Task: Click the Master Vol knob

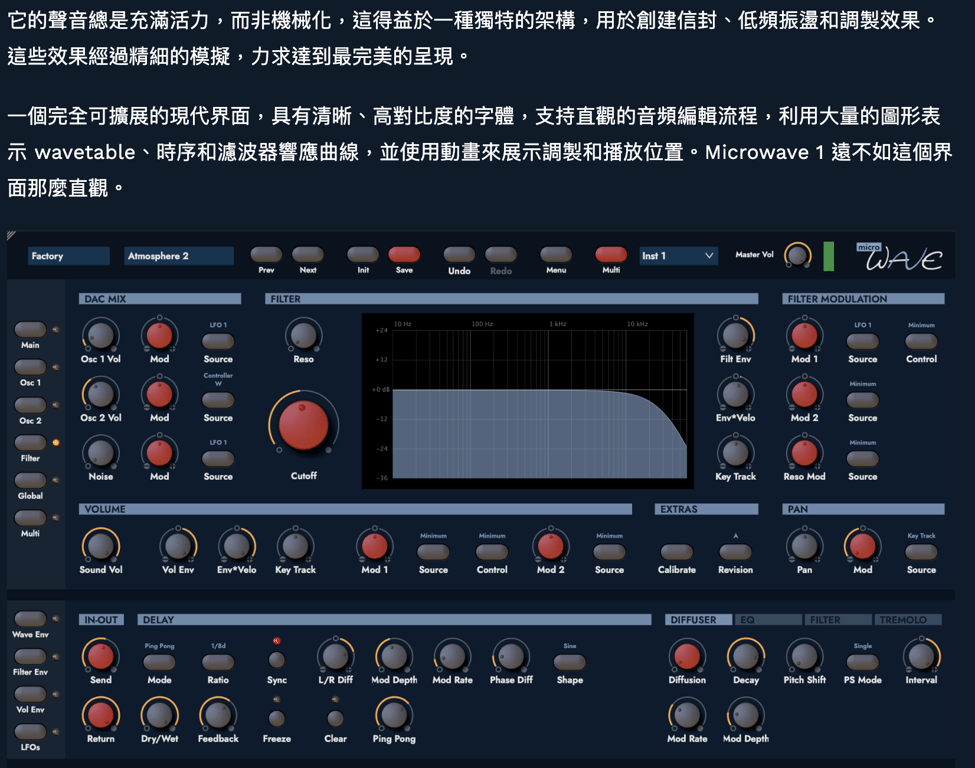Action: click(797, 256)
